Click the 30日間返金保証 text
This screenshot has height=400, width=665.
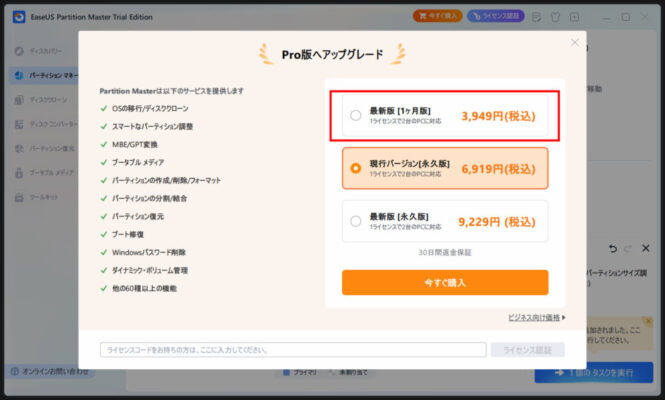coord(445,252)
